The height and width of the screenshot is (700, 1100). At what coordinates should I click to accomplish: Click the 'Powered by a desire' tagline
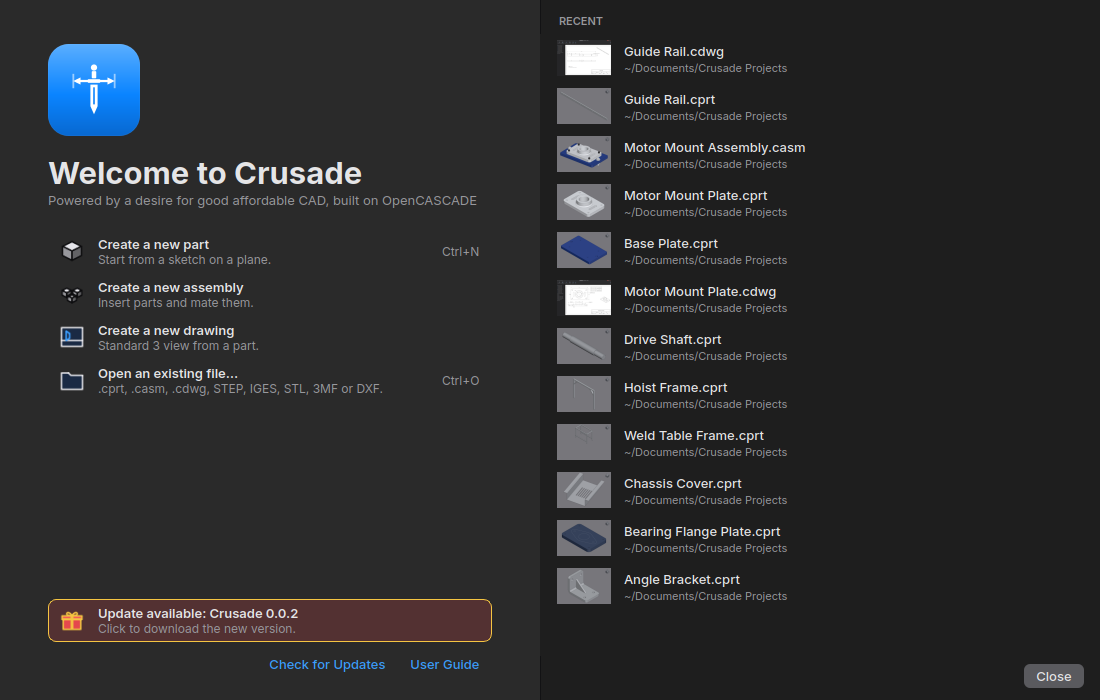[262, 201]
